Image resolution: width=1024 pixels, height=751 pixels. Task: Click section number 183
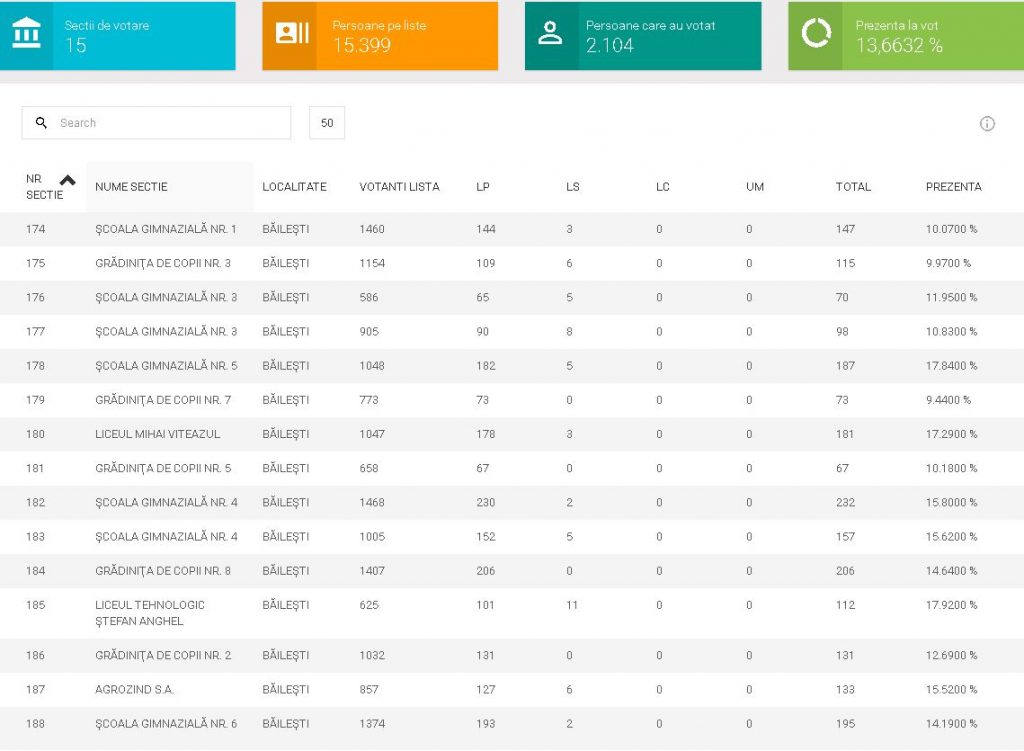click(x=36, y=537)
